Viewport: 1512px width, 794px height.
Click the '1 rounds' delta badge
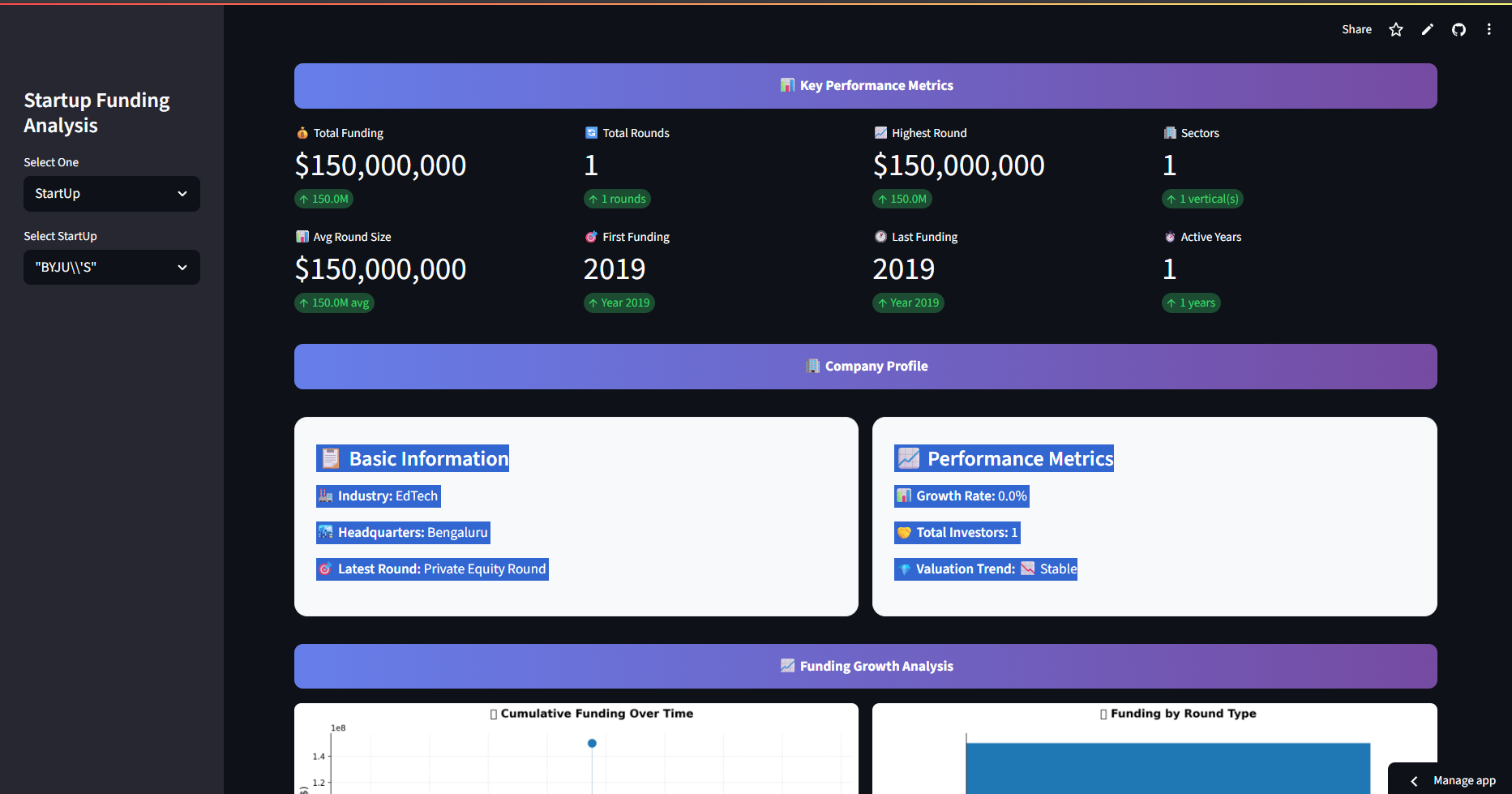(x=617, y=199)
